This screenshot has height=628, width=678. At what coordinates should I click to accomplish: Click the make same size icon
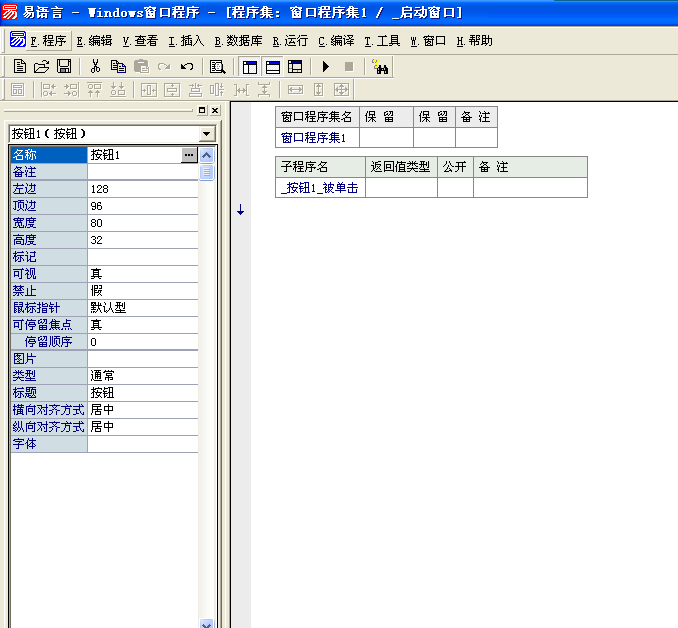coord(341,90)
